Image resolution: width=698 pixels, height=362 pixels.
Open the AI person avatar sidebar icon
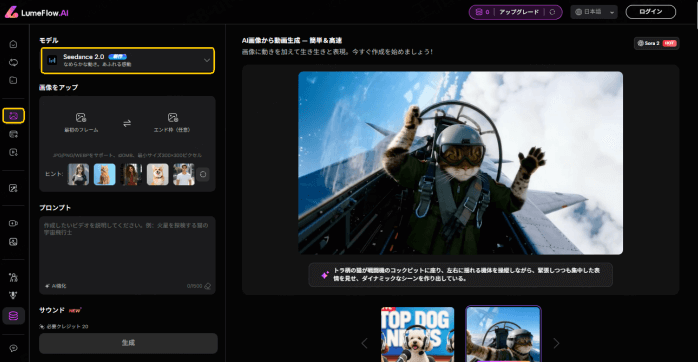click(13, 277)
